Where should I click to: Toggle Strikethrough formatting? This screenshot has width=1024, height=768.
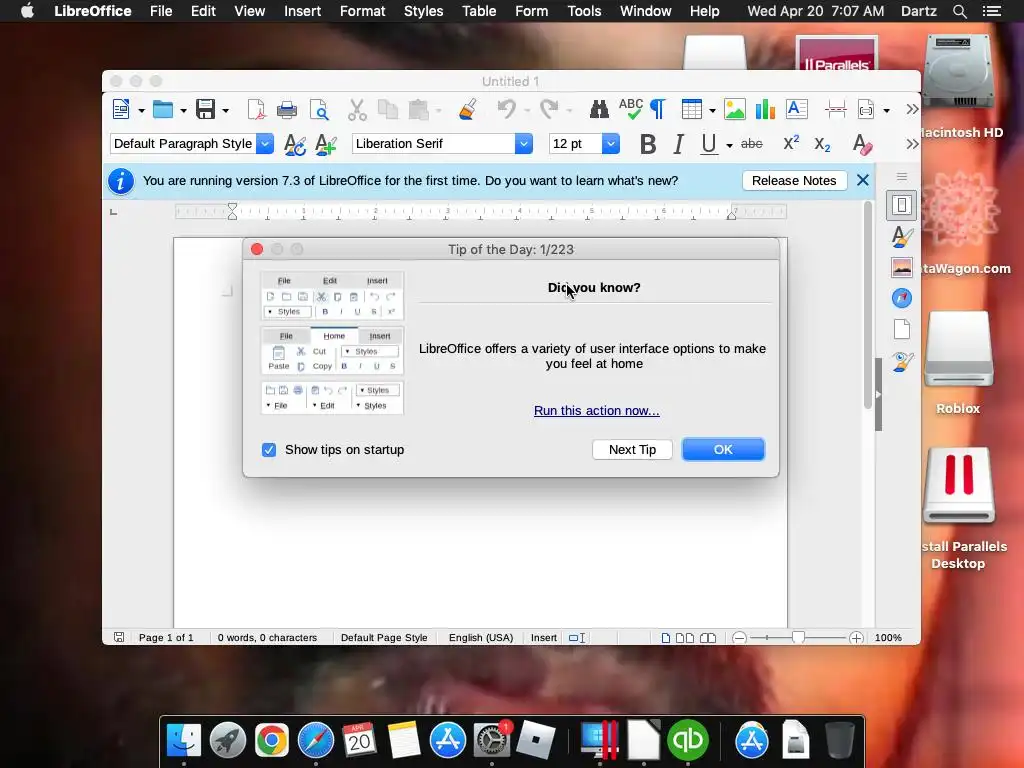(x=752, y=144)
